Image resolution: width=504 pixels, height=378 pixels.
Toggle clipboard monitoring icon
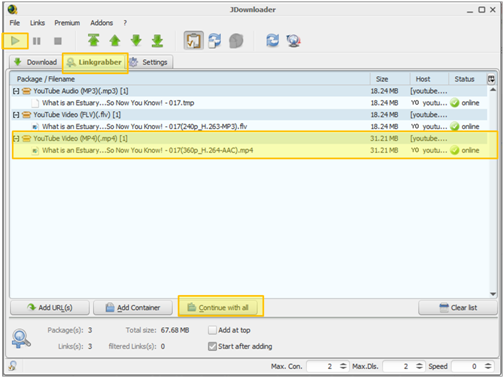coord(194,41)
